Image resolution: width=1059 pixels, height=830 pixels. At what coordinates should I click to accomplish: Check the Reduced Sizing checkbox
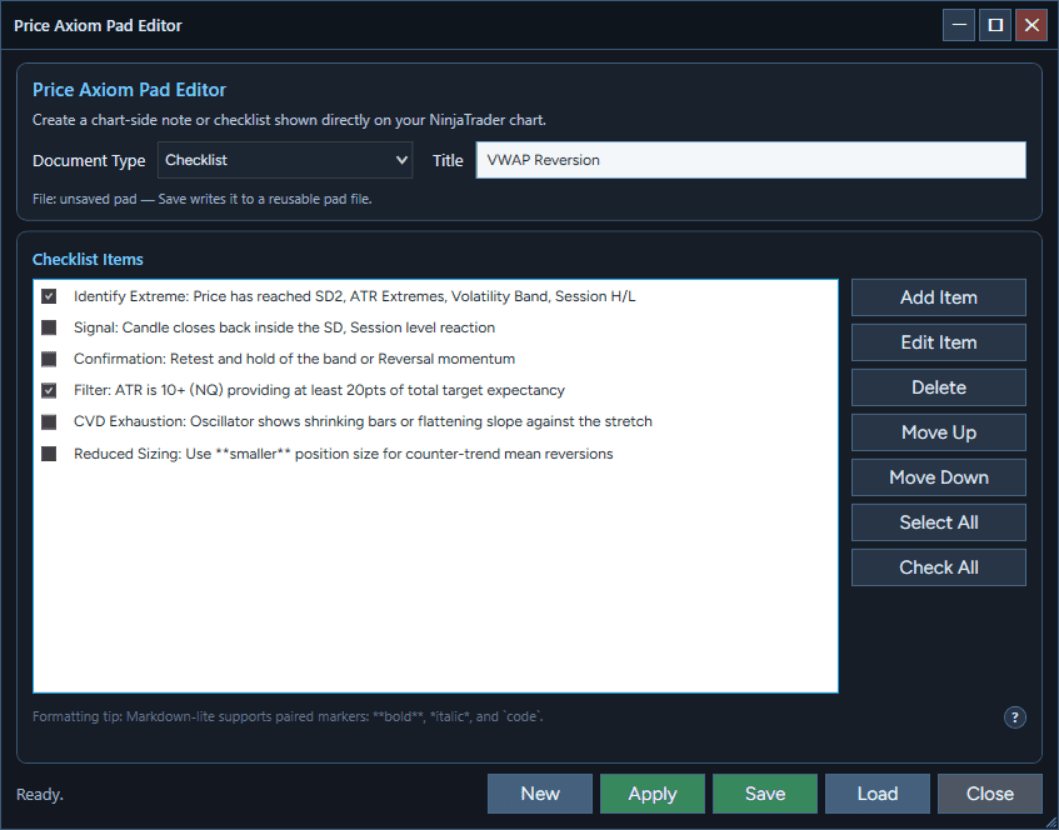coord(49,454)
